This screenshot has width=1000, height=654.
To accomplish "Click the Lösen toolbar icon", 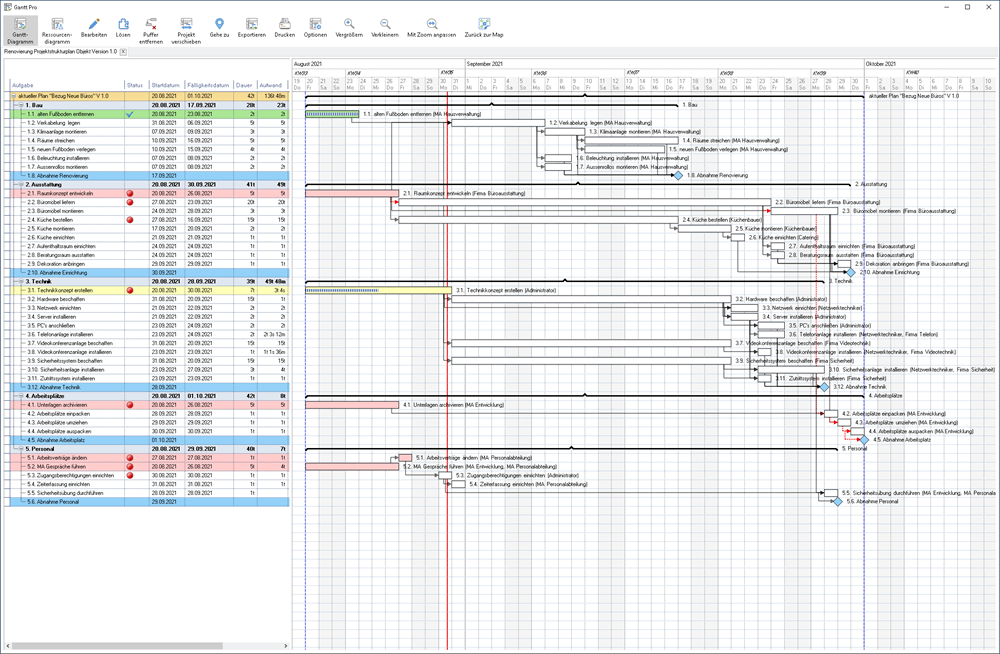I will point(123,28).
